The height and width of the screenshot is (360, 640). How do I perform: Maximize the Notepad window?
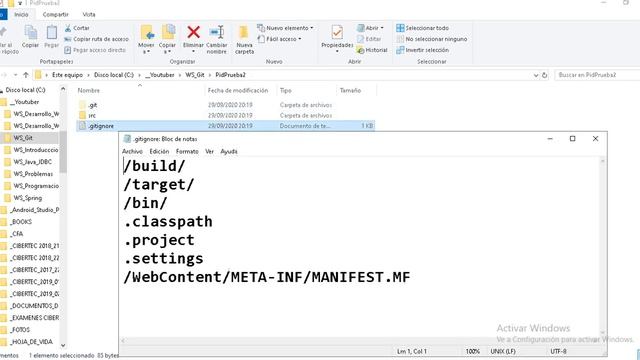(572, 139)
